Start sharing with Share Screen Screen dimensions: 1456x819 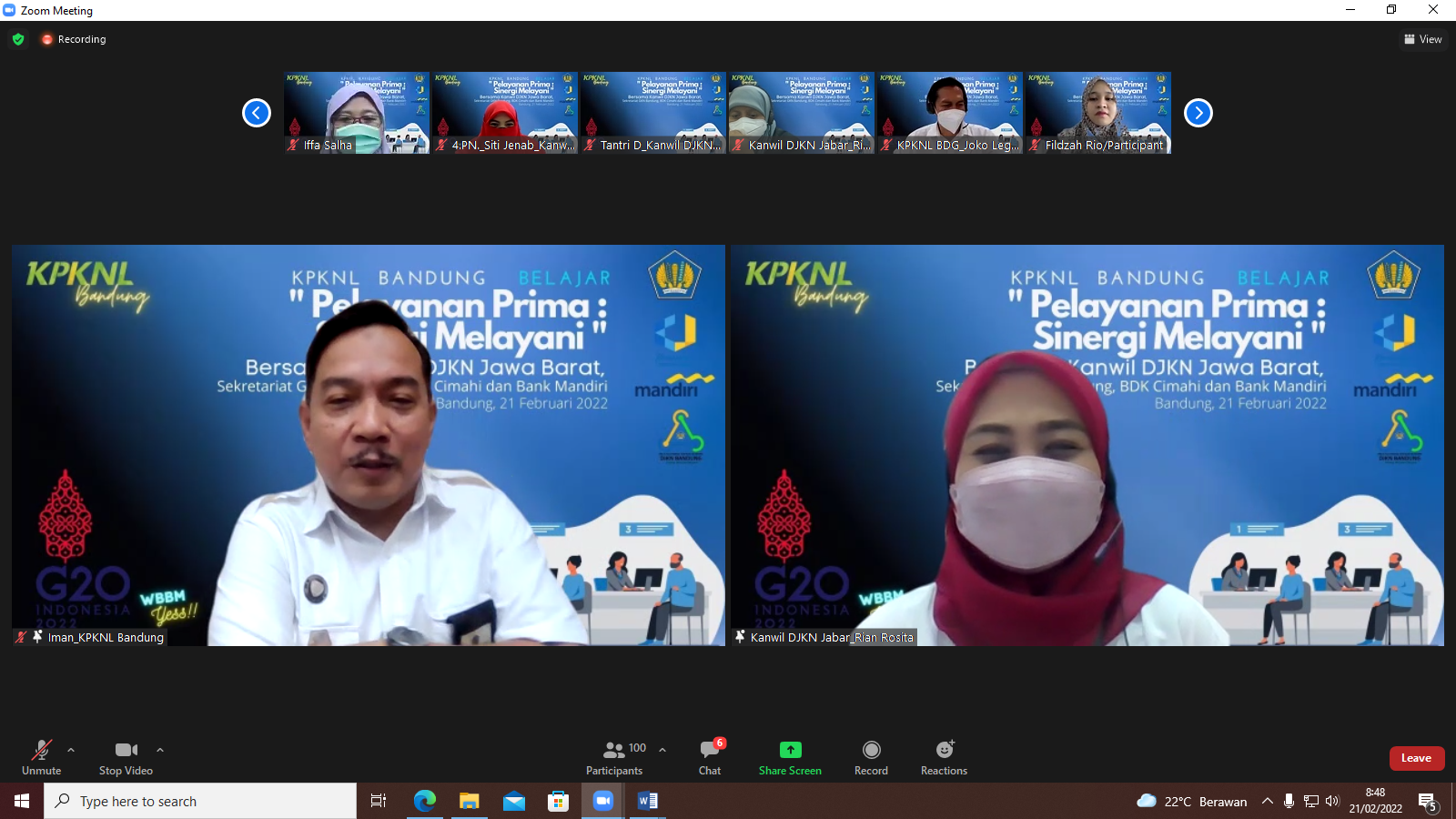point(790,757)
